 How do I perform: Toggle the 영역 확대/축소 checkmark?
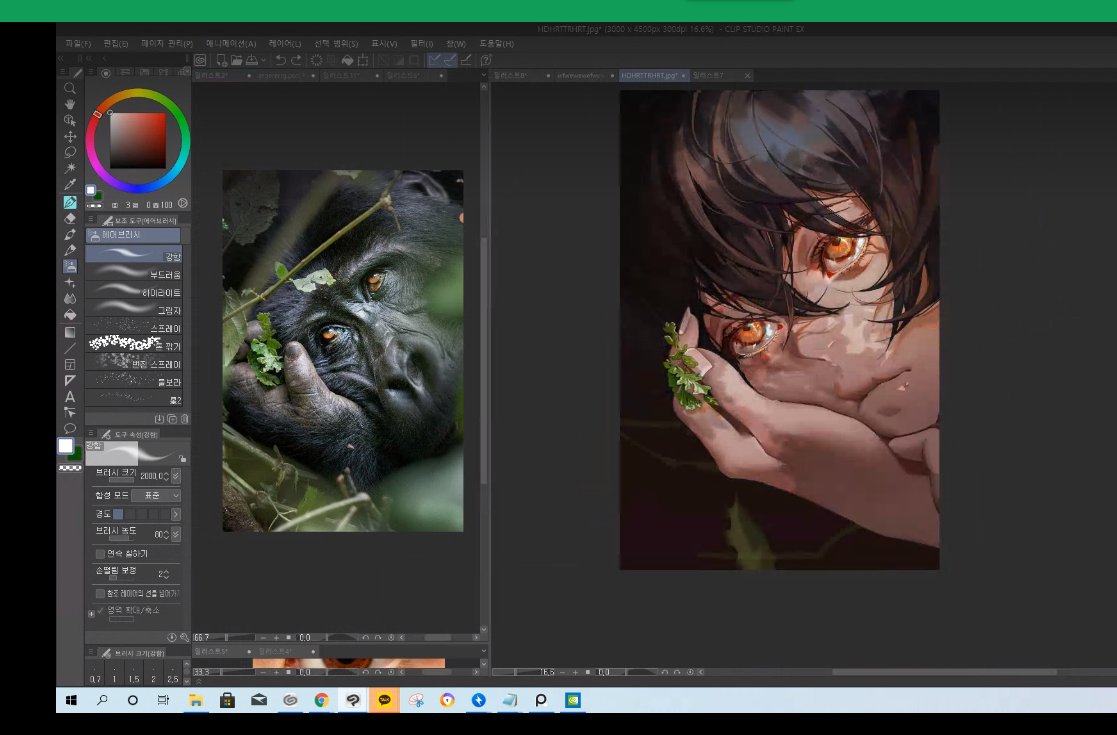coord(100,610)
